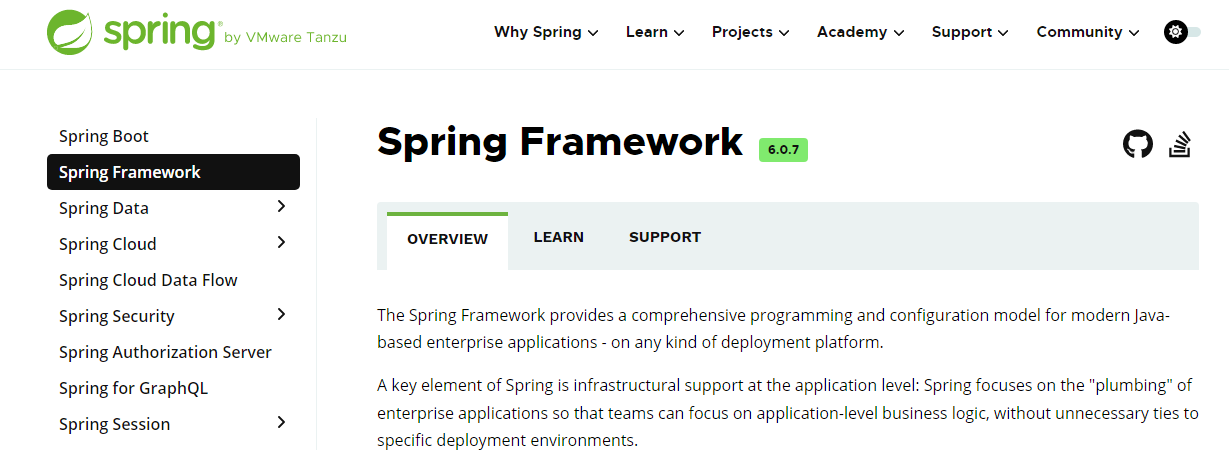Switch to the LEARN tab
This screenshot has height=450, width=1229.
(x=559, y=238)
